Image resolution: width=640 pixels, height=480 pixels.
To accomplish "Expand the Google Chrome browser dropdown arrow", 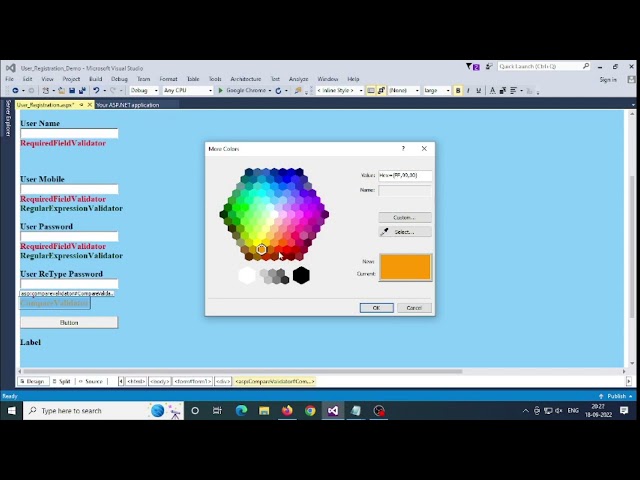I will pos(270,91).
